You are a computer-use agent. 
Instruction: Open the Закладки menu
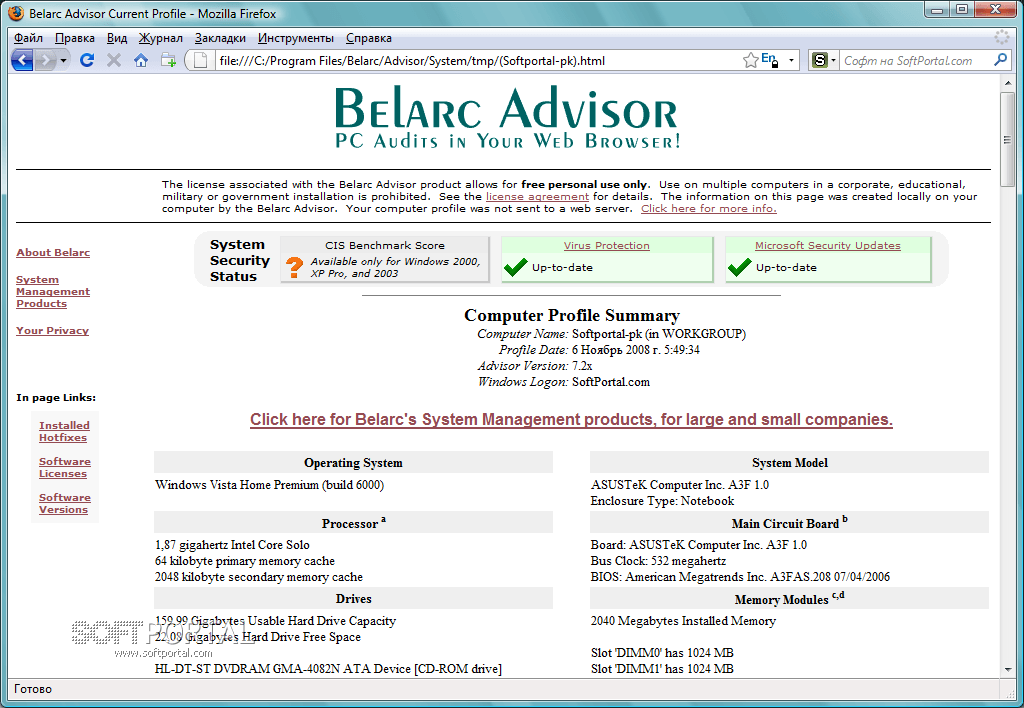tap(220, 38)
